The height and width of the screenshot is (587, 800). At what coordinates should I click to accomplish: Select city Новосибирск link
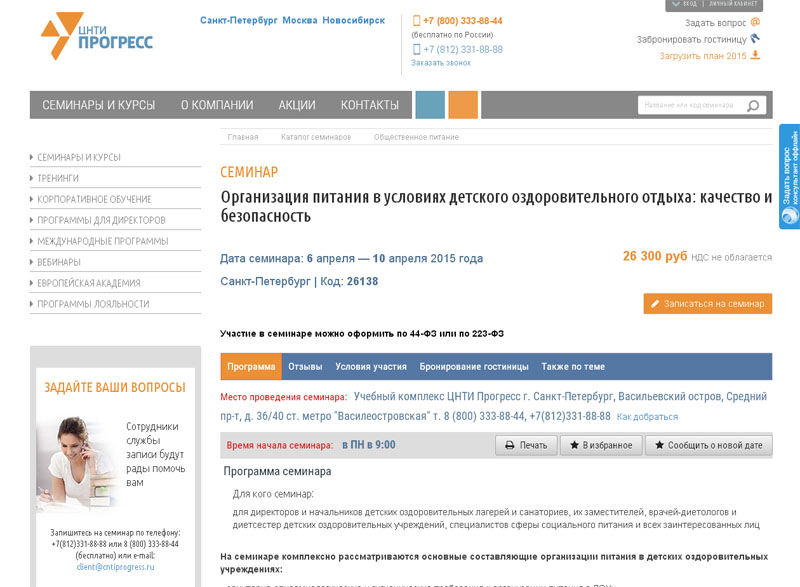354,20
